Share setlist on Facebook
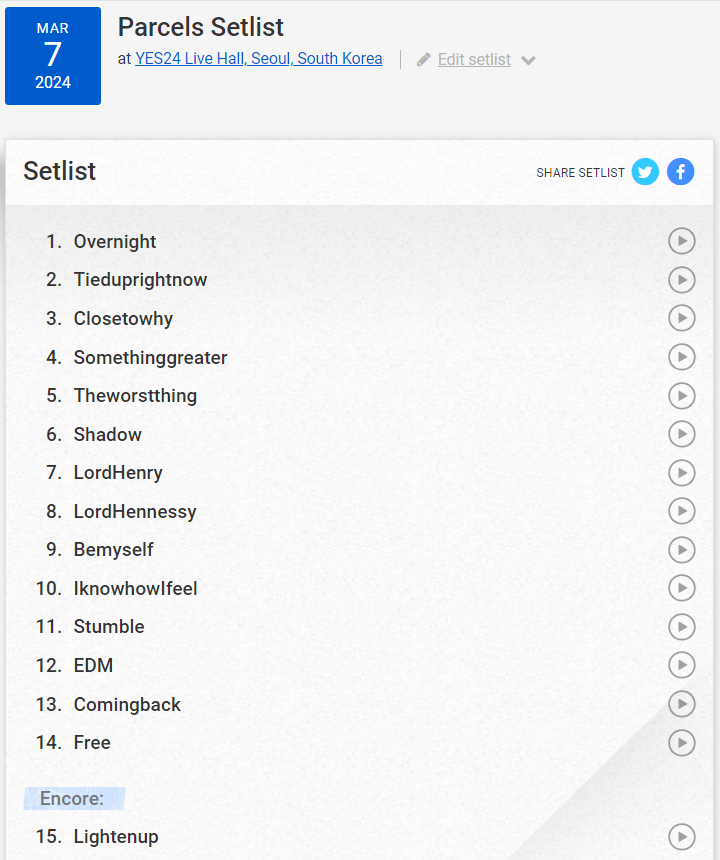Viewport: 720px width, 860px height. tap(681, 172)
